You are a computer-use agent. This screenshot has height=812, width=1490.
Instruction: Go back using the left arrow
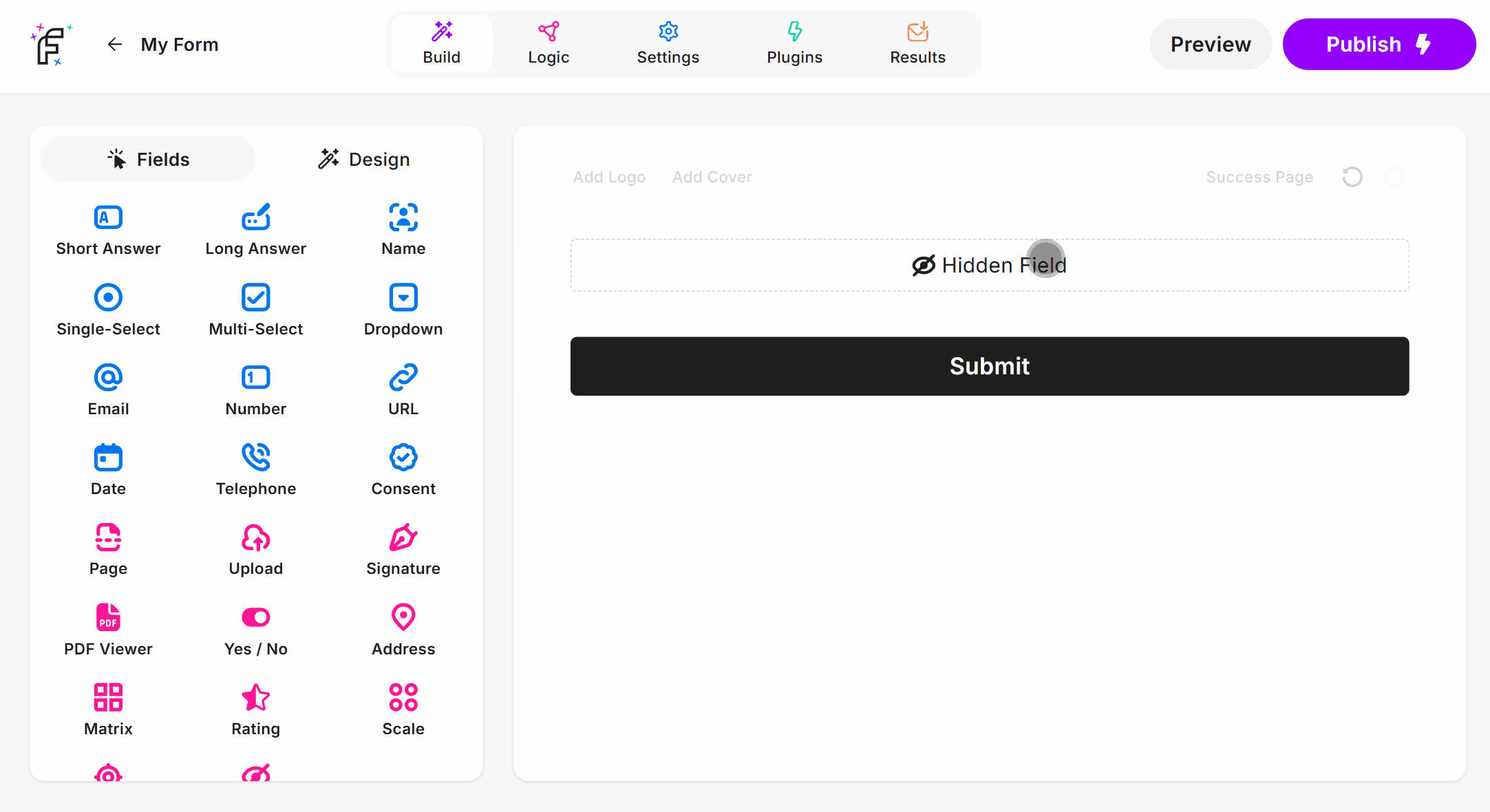pos(115,45)
